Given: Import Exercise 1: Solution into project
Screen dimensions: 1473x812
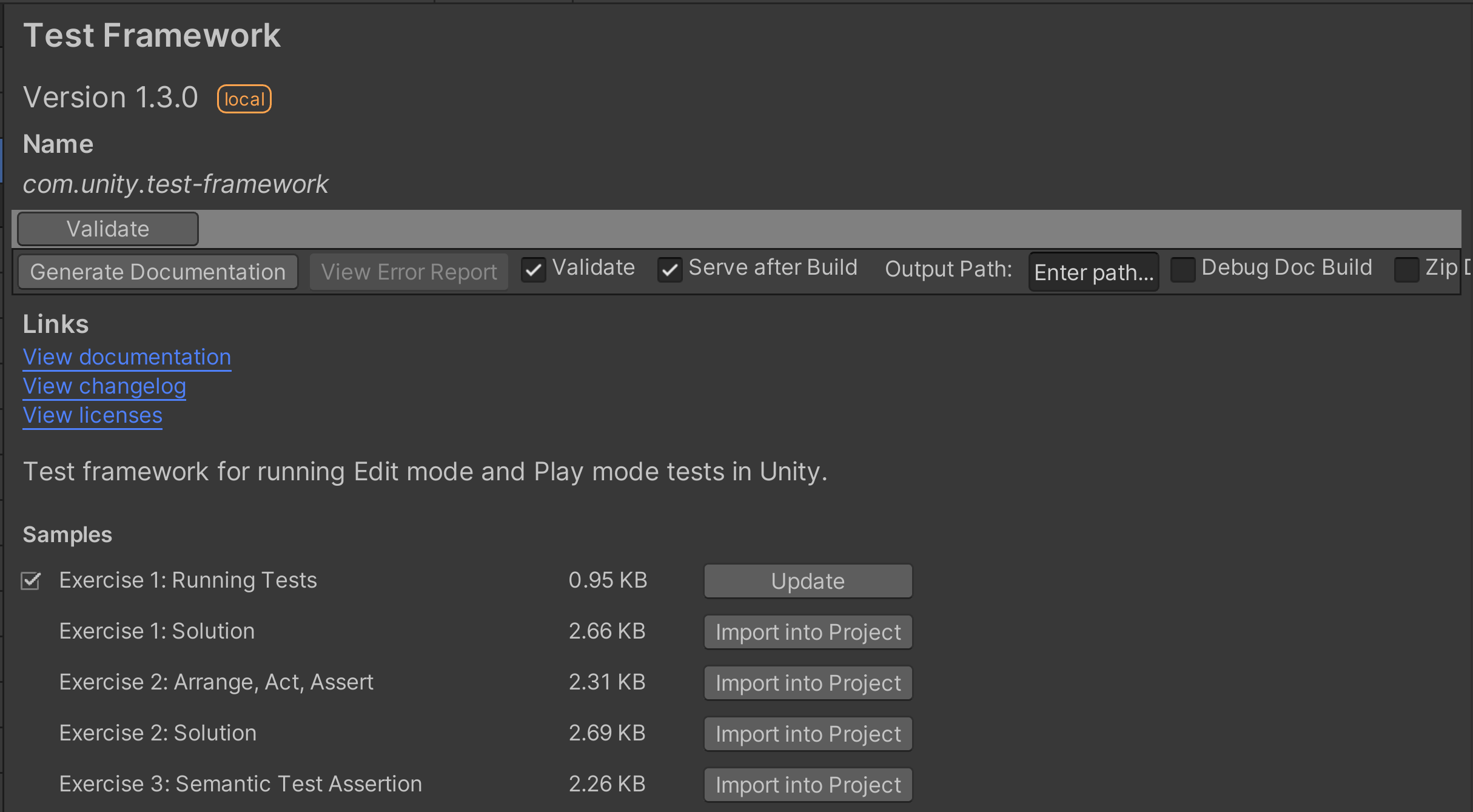Looking at the screenshot, I should [x=808, y=632].
